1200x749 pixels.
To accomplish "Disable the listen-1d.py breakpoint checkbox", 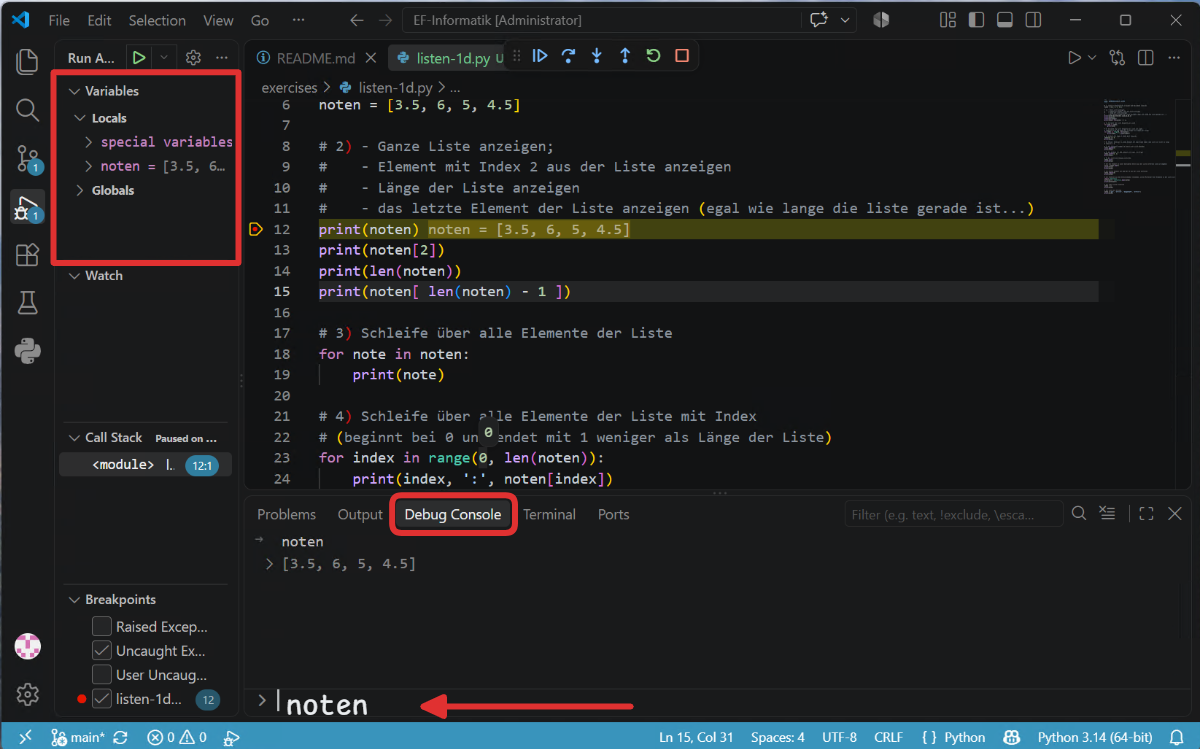I will click(102, 699).
